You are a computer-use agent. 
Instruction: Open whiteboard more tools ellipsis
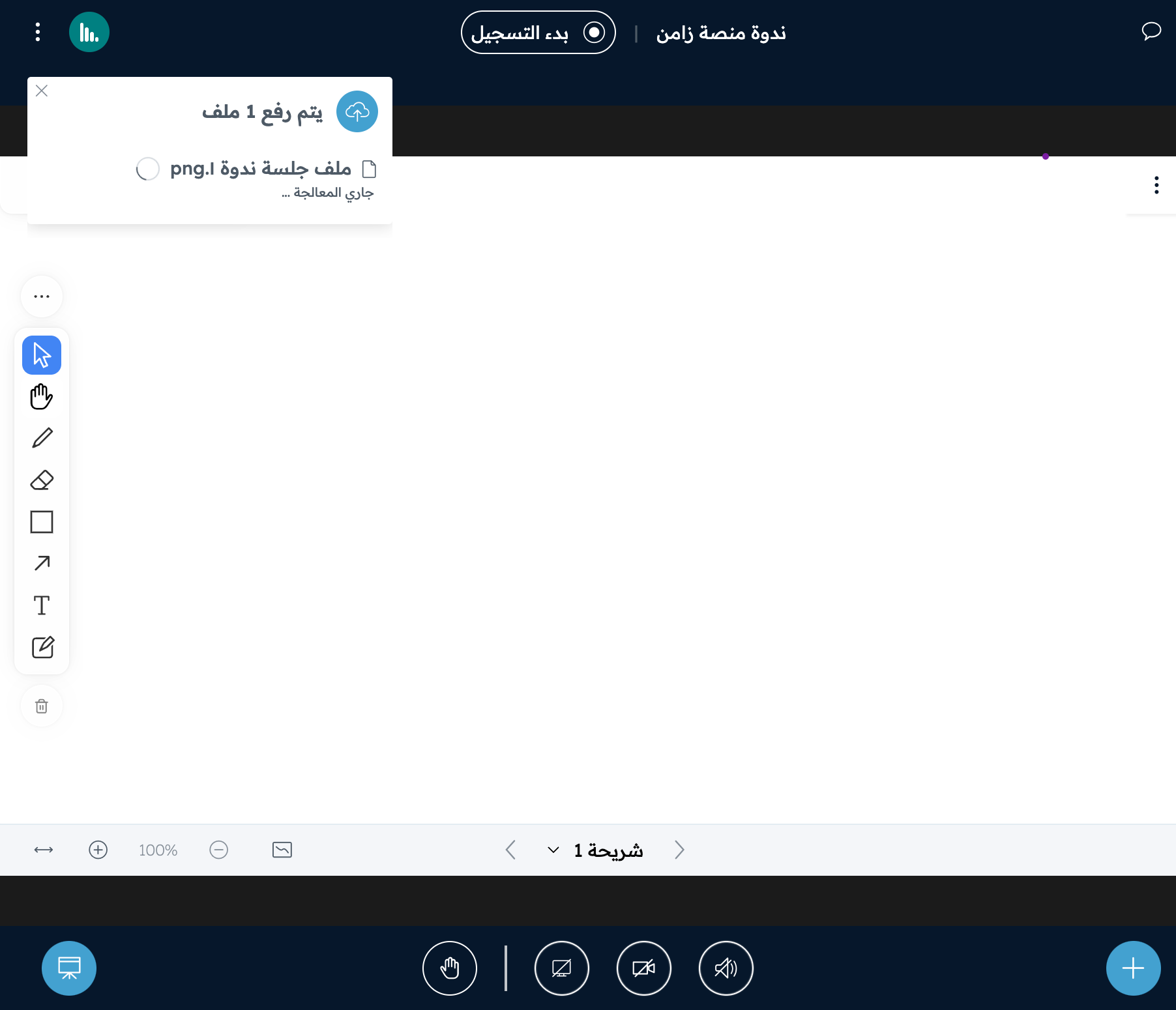pyautogui.click(x=42, y=296)
